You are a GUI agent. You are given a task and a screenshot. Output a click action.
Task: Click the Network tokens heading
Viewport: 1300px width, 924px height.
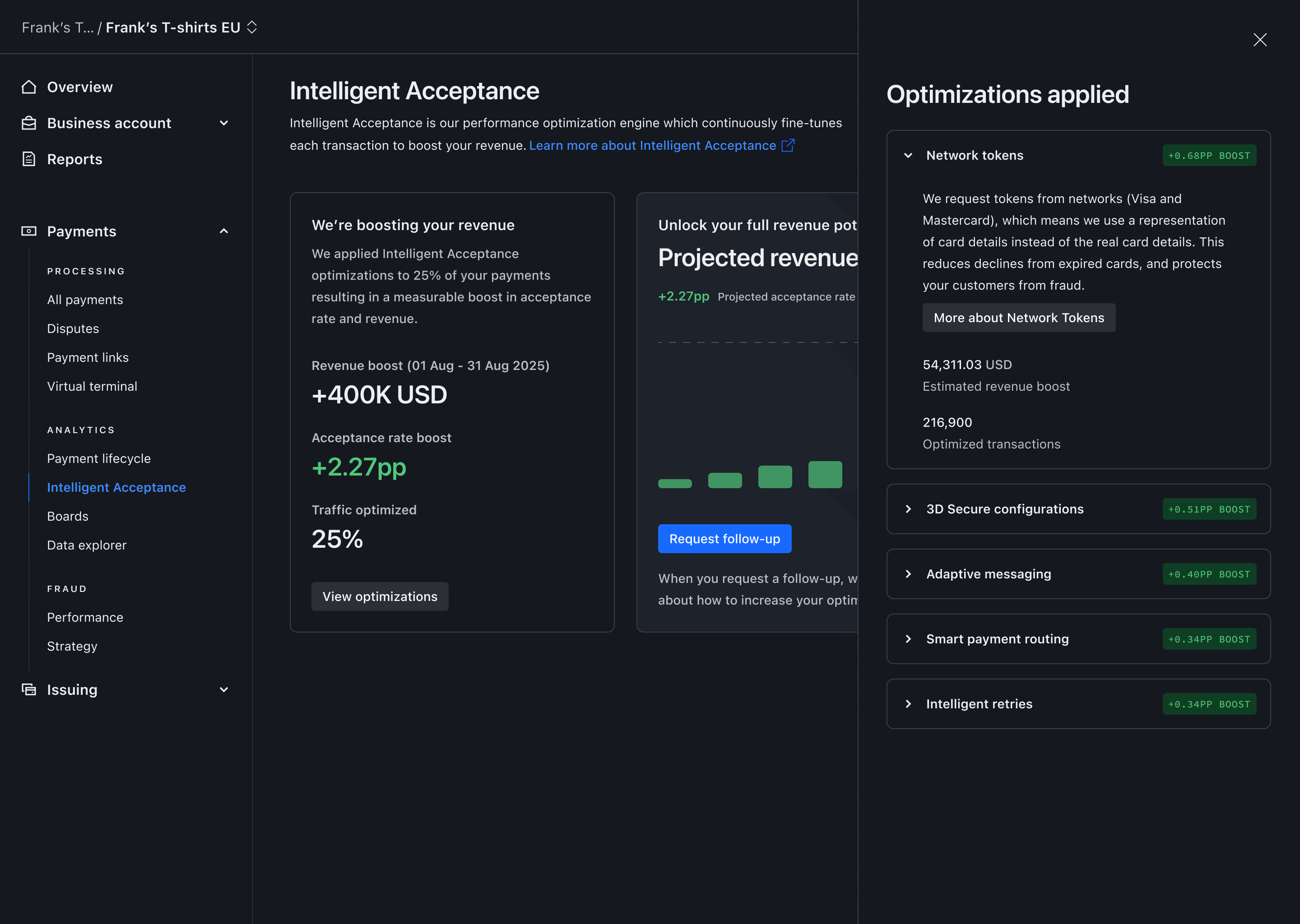click(975, 155)
